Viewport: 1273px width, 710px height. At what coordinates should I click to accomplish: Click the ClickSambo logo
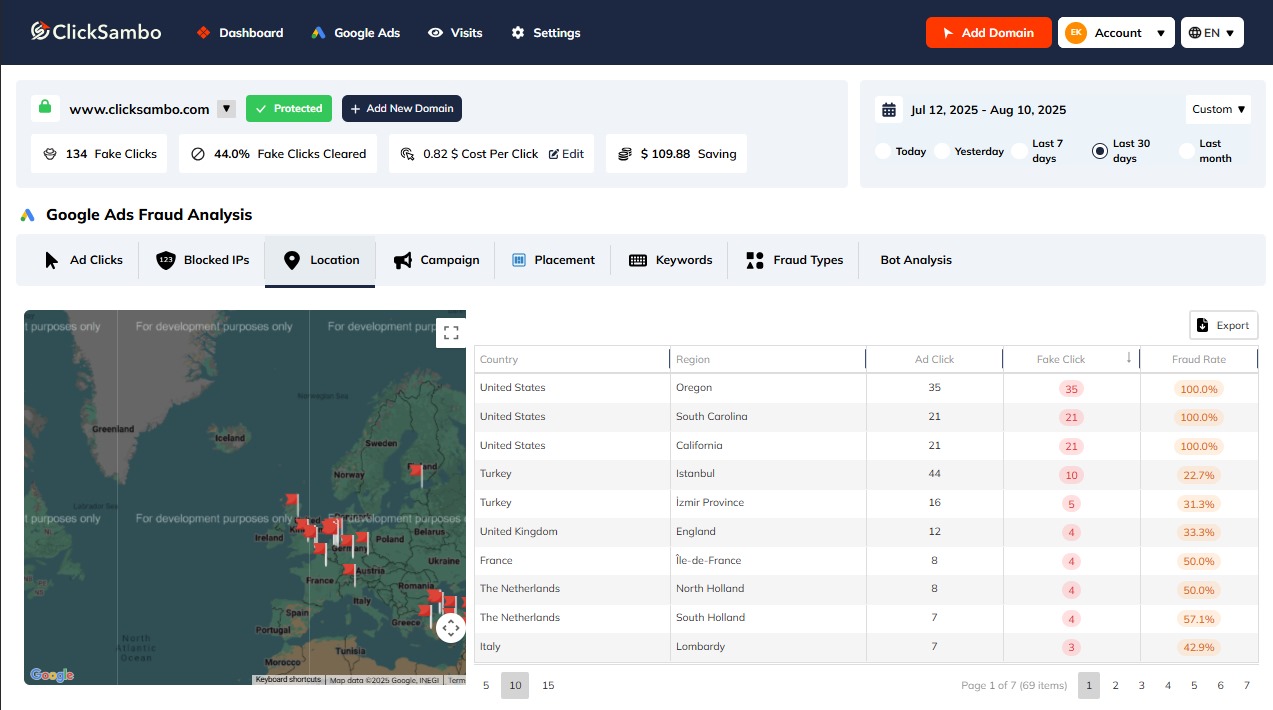click(x=96, y=32)
